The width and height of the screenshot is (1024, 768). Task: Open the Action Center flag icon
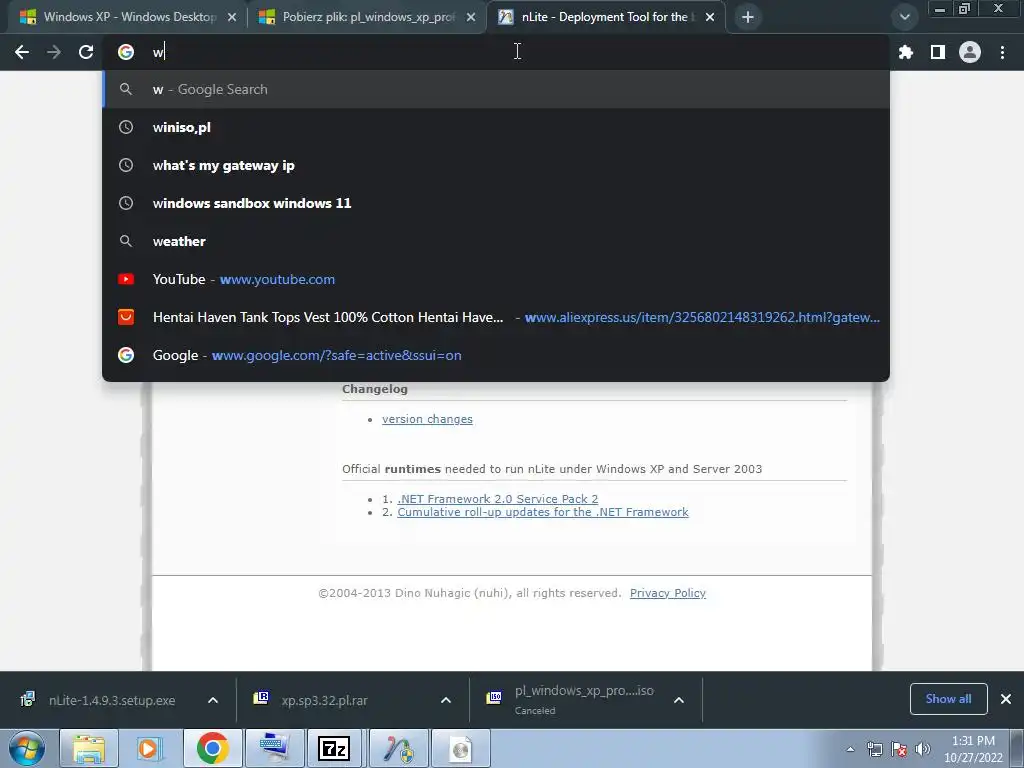pos(899,749)
